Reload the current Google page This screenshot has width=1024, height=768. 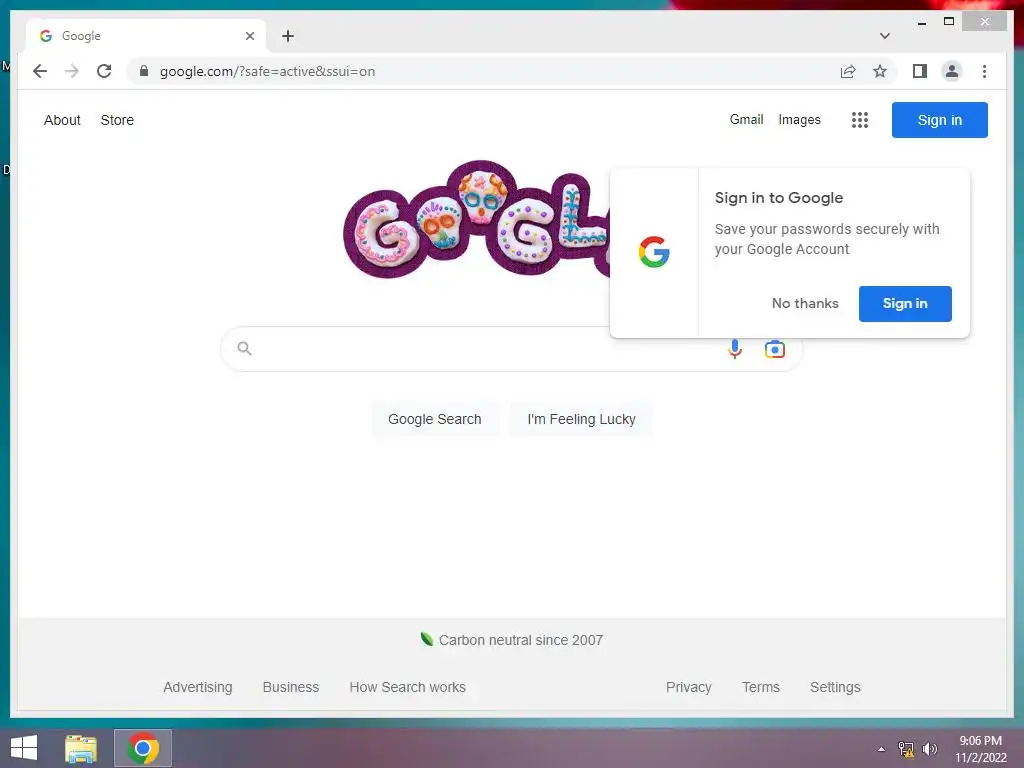tap(104, 71)
